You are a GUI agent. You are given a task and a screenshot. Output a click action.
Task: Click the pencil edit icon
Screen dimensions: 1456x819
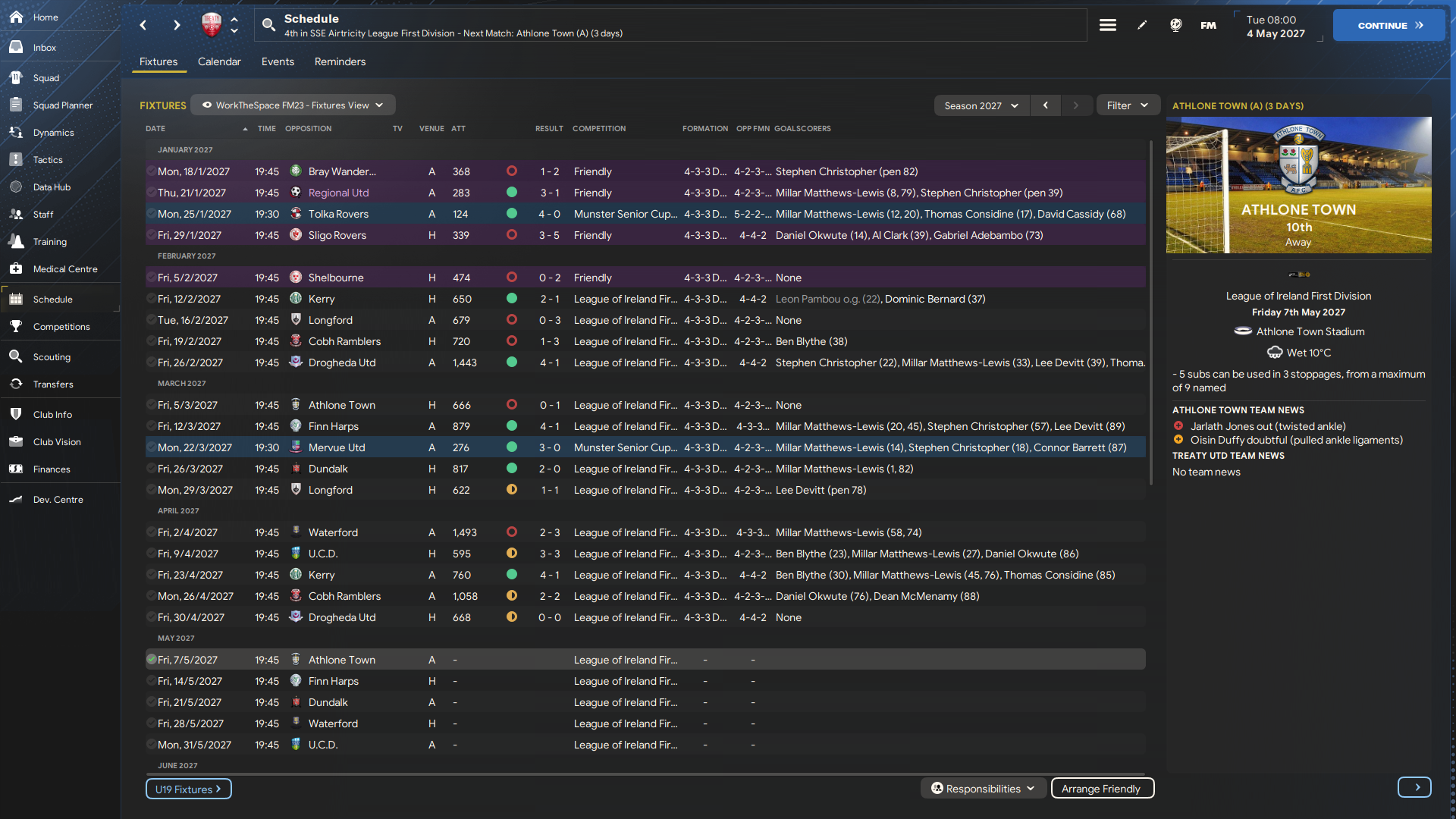(1142, 25)
